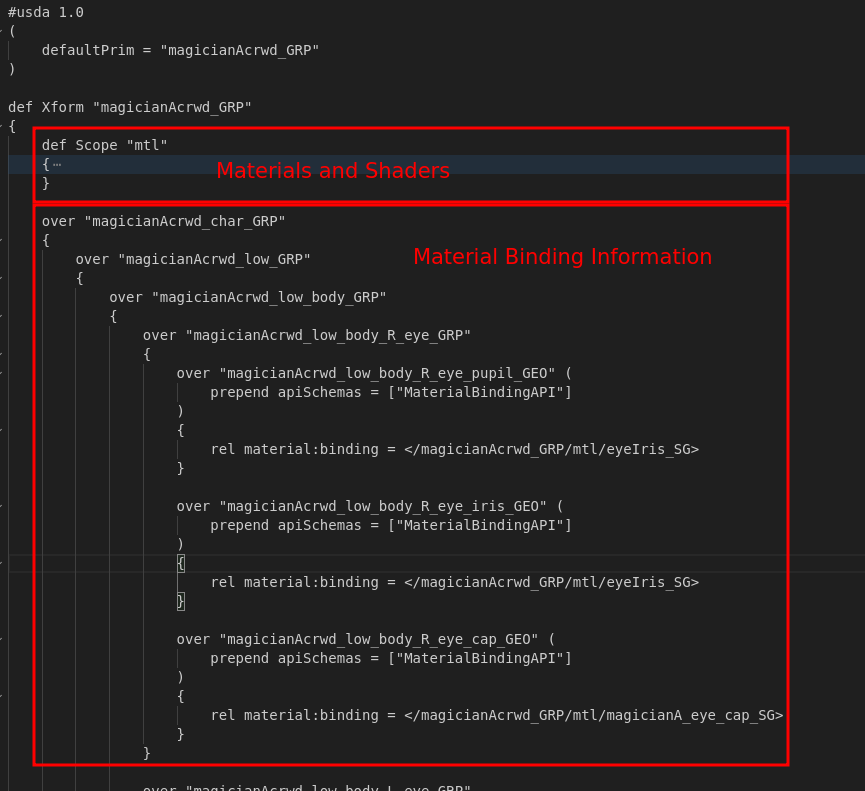
Task: Click the highlighted closing brace under R_eye_iris_GEO
Action: pos(181,601)
